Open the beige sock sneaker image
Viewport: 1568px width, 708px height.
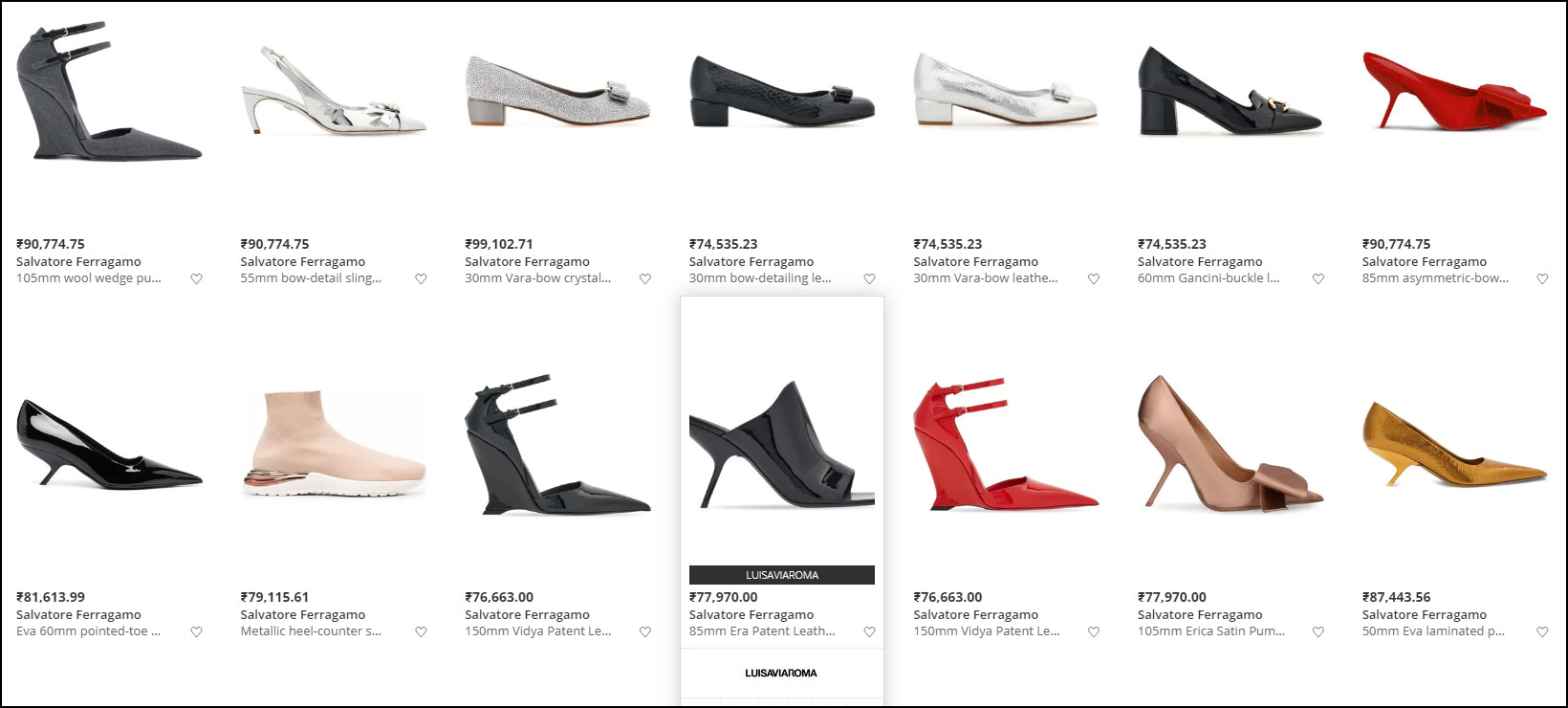pos(333,445)
